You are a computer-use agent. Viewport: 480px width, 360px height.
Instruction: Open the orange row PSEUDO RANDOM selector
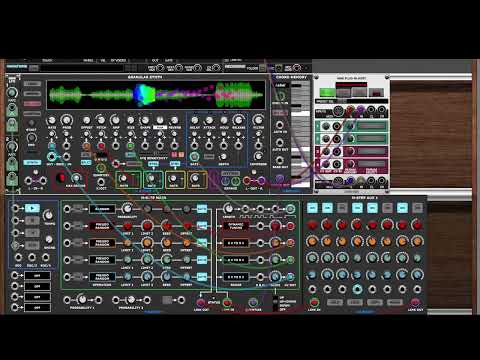[x=102, y=243]
